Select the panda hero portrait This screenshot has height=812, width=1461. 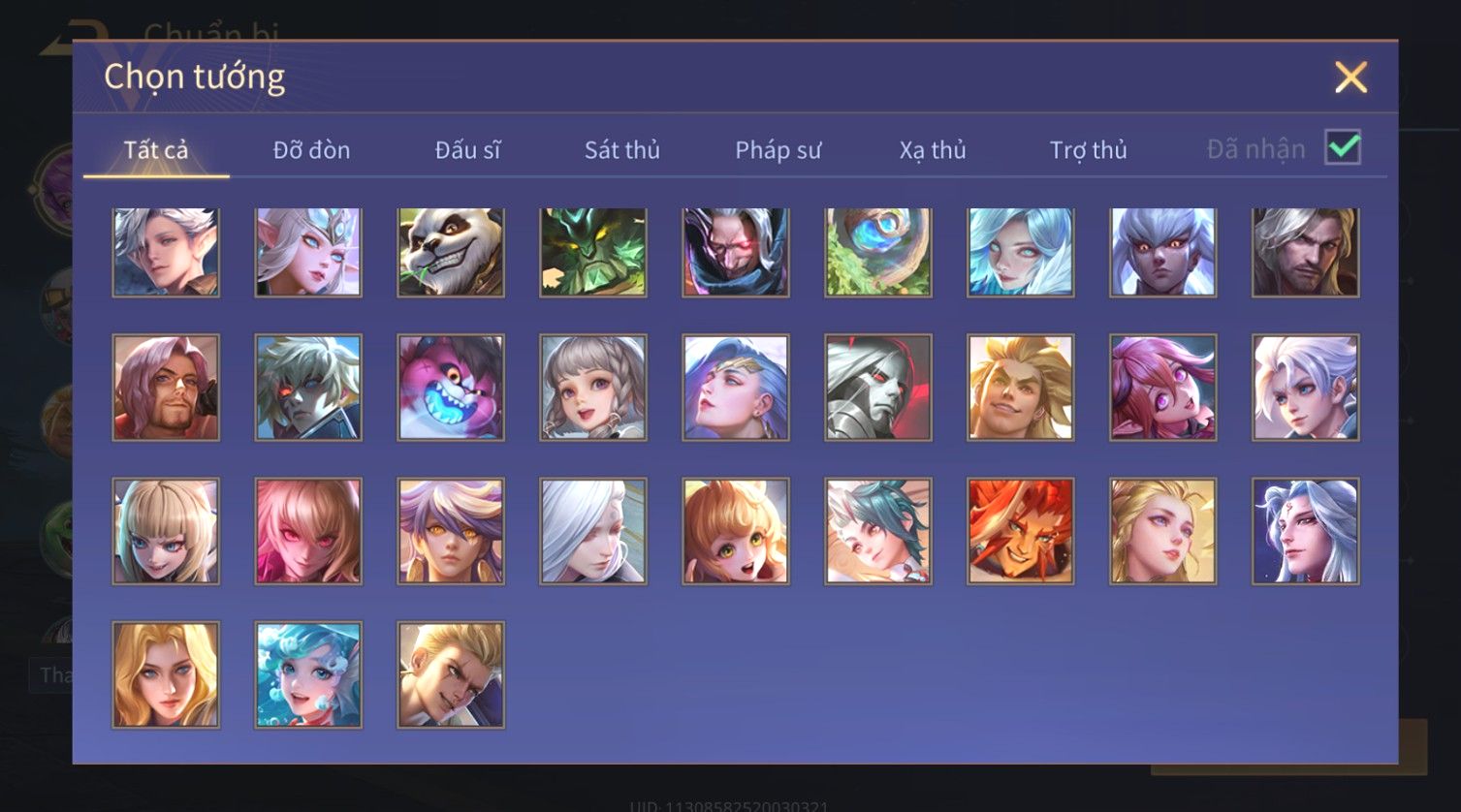[x=451, y=252]
